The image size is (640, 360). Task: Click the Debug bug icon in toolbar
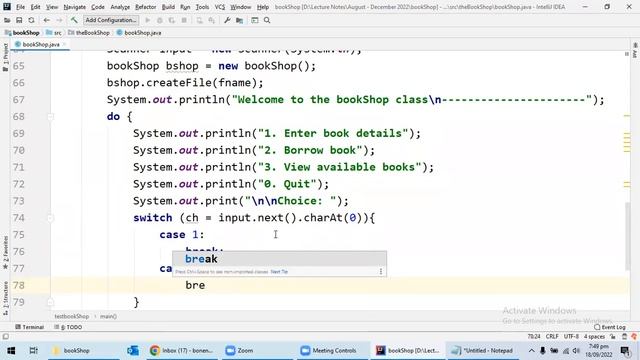[160, 20]
